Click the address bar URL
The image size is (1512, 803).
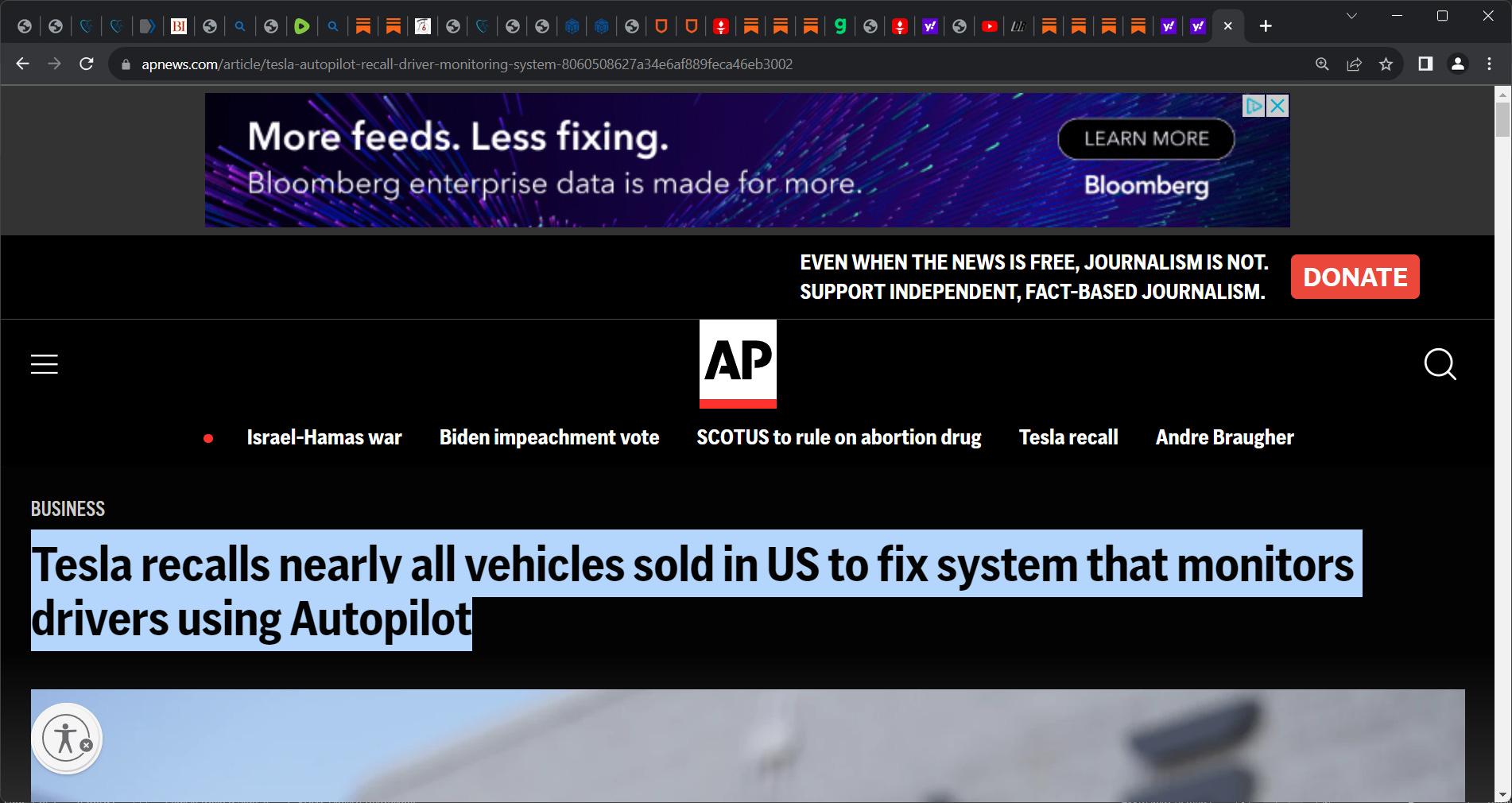point(467,64)
